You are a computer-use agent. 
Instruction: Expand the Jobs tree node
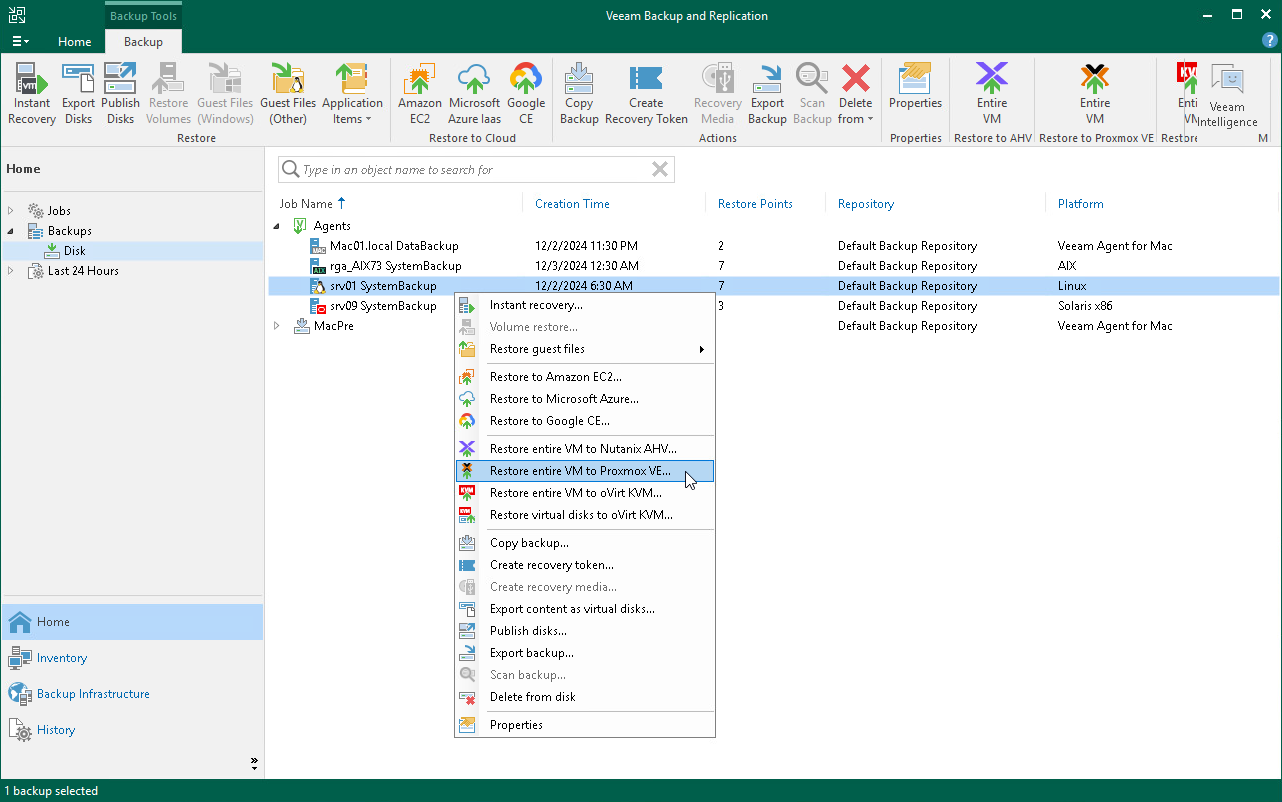pos(10,210)
